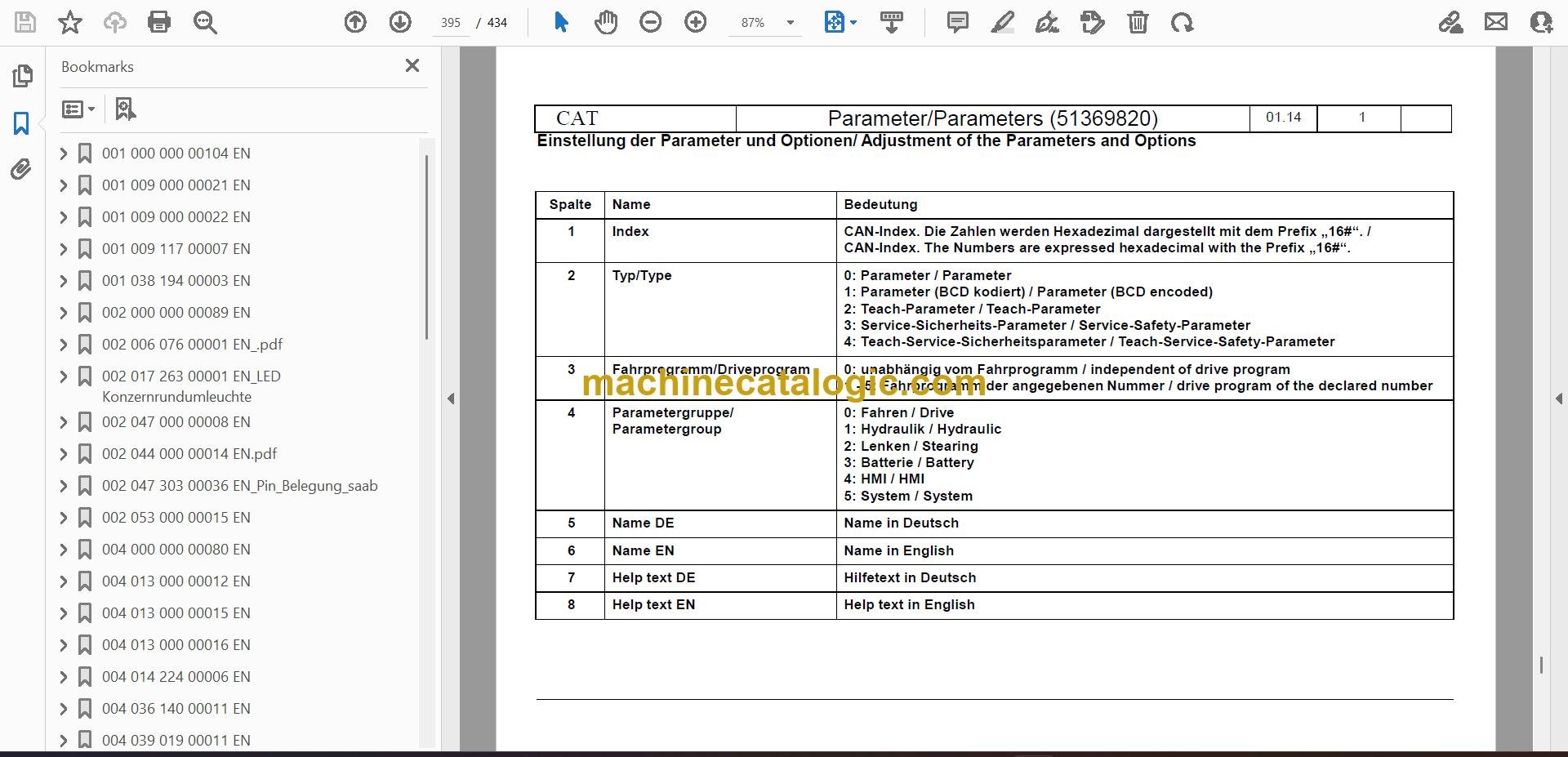The height and width of the screenshot is (757, 1568).
Task: Open Find text magnifier tool
Action: [205, 22]
